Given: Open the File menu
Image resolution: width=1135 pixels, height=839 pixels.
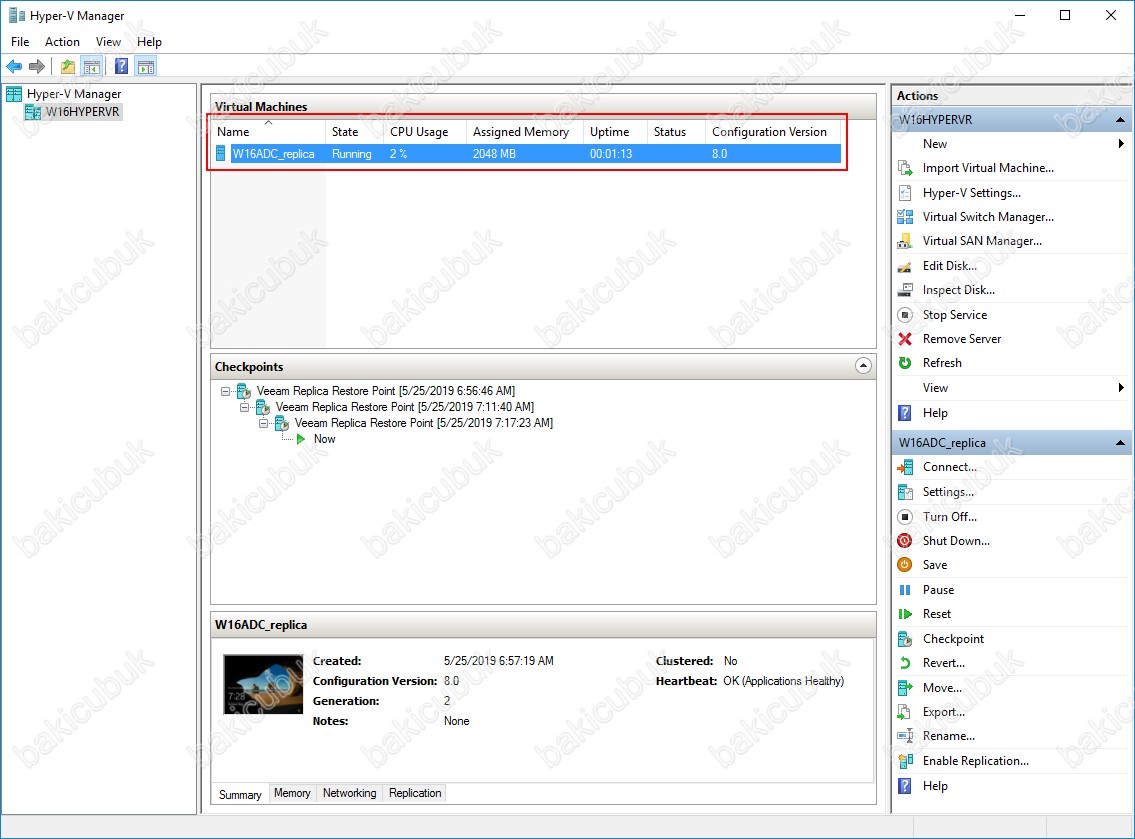Looking at the screenshot, I should [20, 42].
